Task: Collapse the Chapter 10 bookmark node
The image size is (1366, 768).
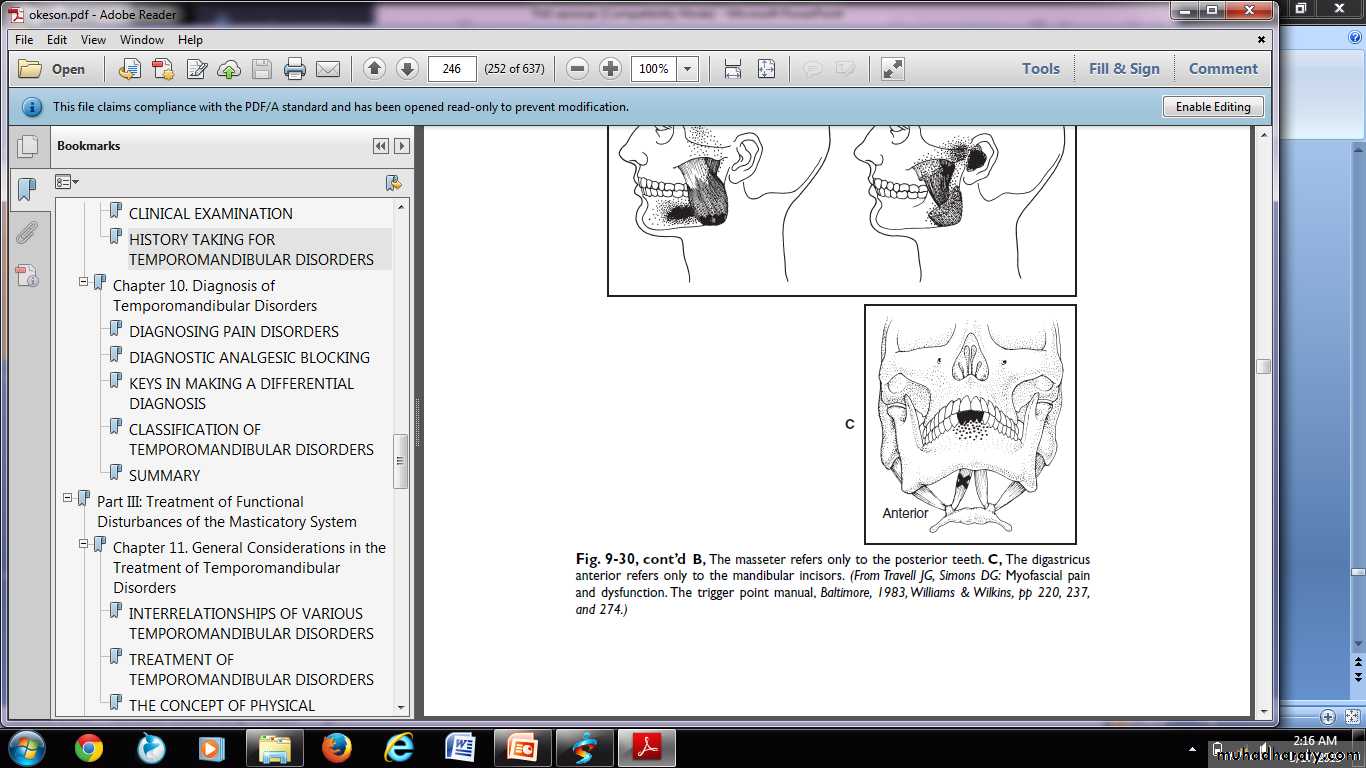Action: pos(84,283)
